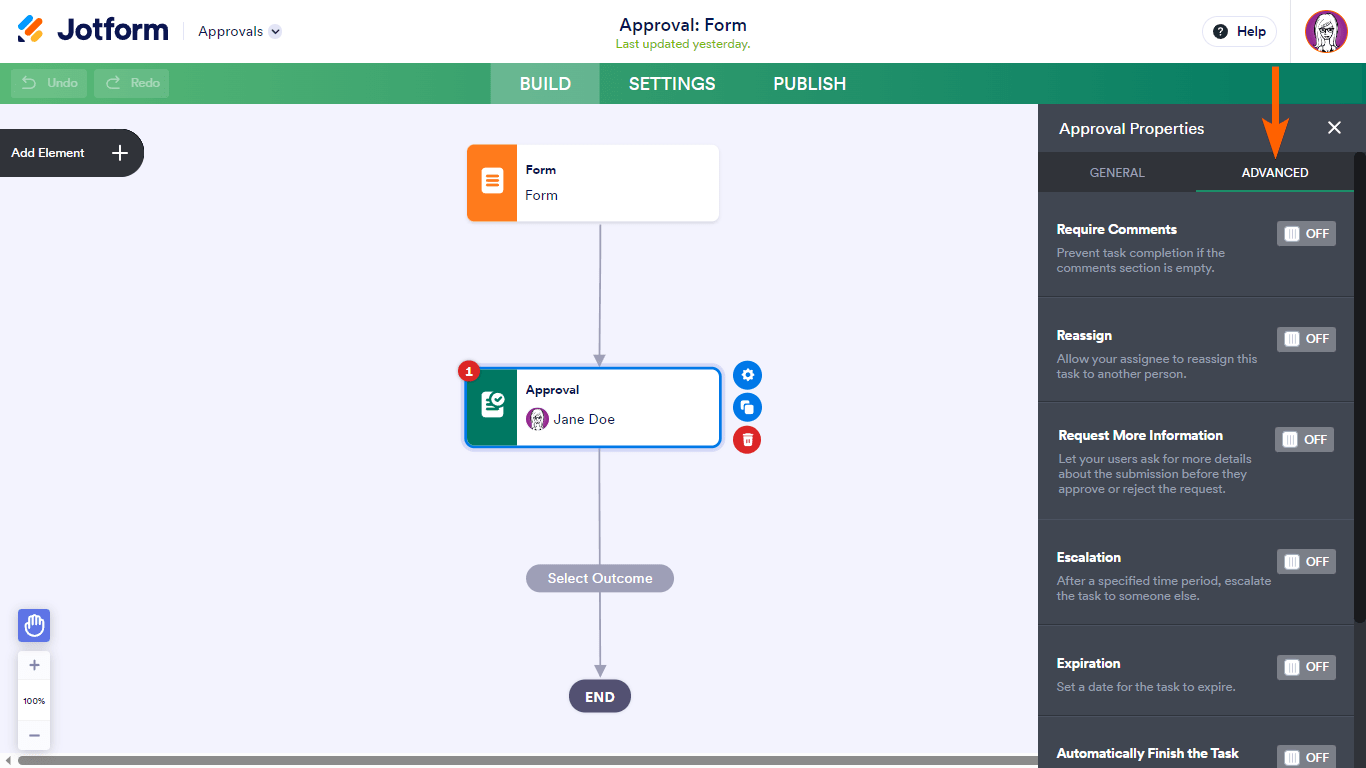Click the Jotform logo
Screen dimensions: 1366x768
[93, 30]
